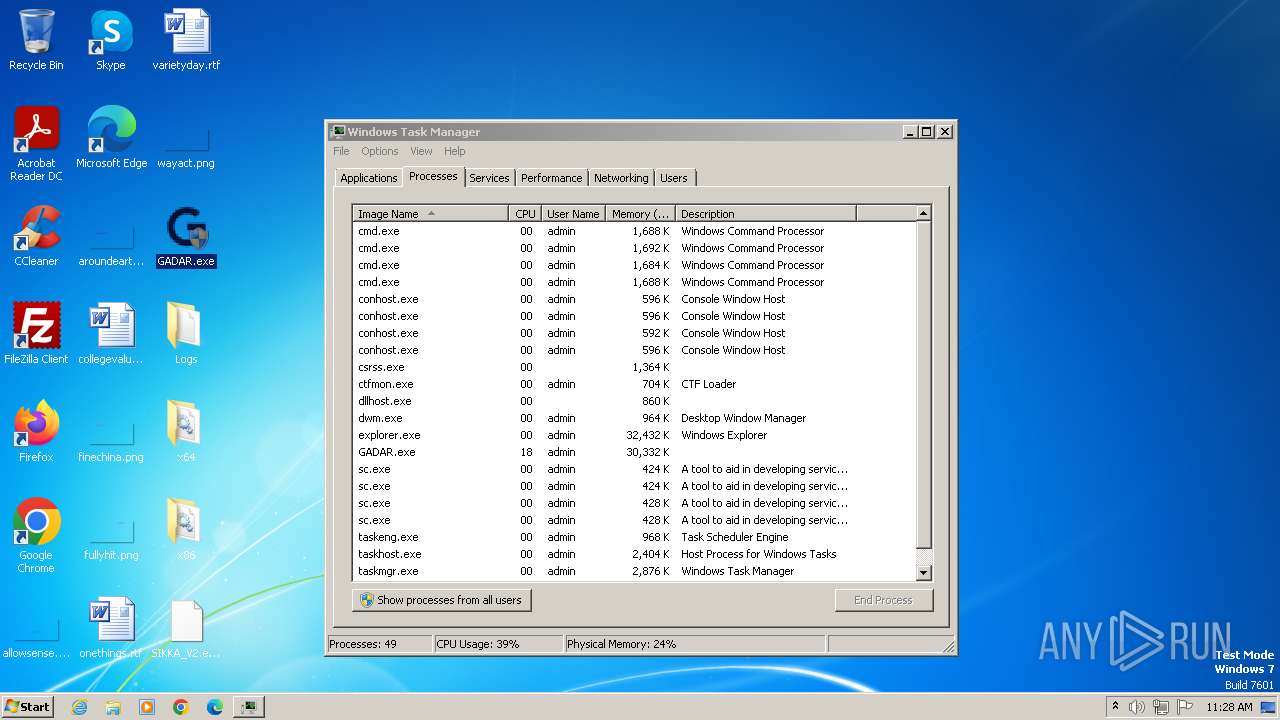
Task: Open Chrome from the taskbar
Action: (x=181, y=707)
